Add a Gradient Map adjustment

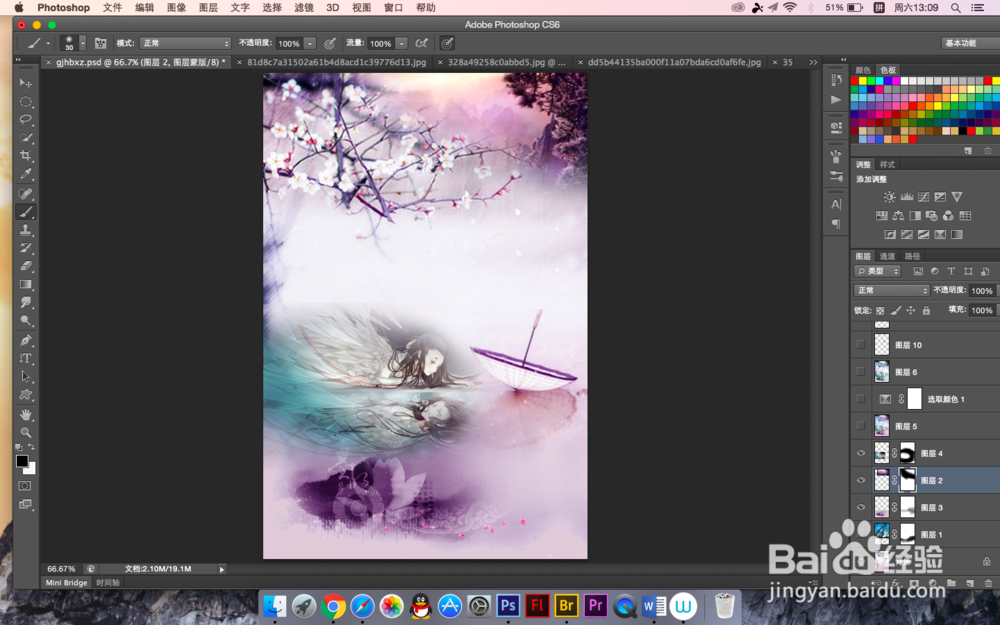957,235
